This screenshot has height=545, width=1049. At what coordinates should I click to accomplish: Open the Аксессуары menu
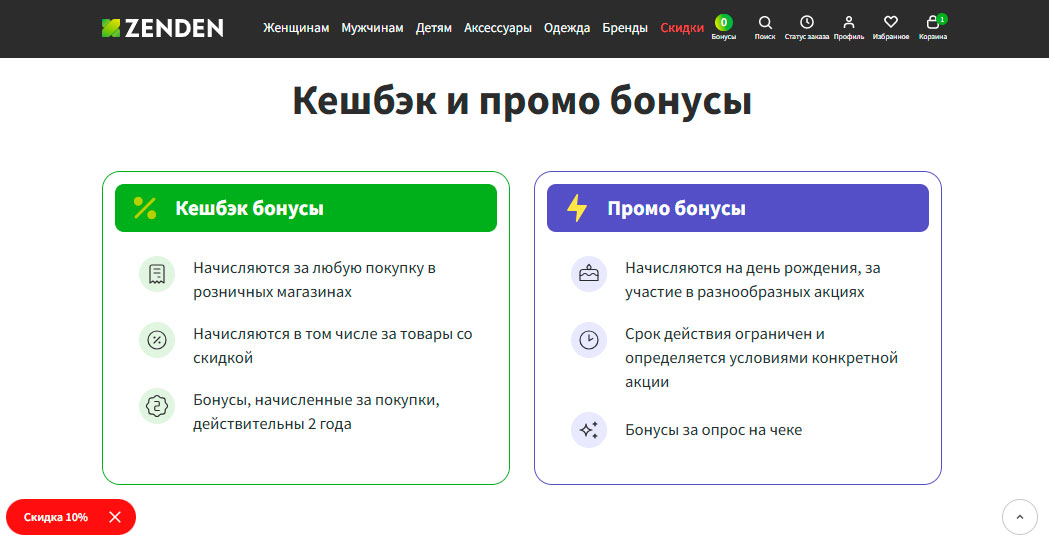[498, 28]
